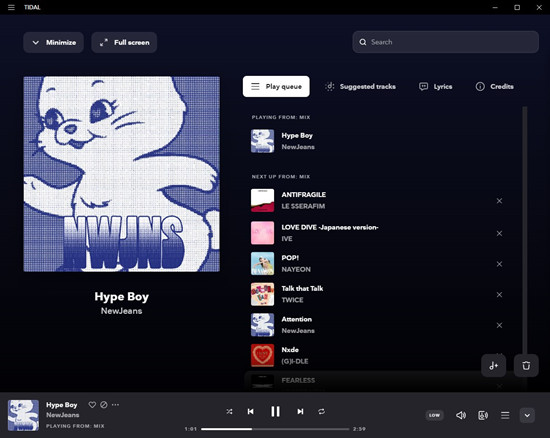550x438 pixels.
Task: Remove LOVE DIVE -Japanese version- from queue
Action: (x=499, y=233)
